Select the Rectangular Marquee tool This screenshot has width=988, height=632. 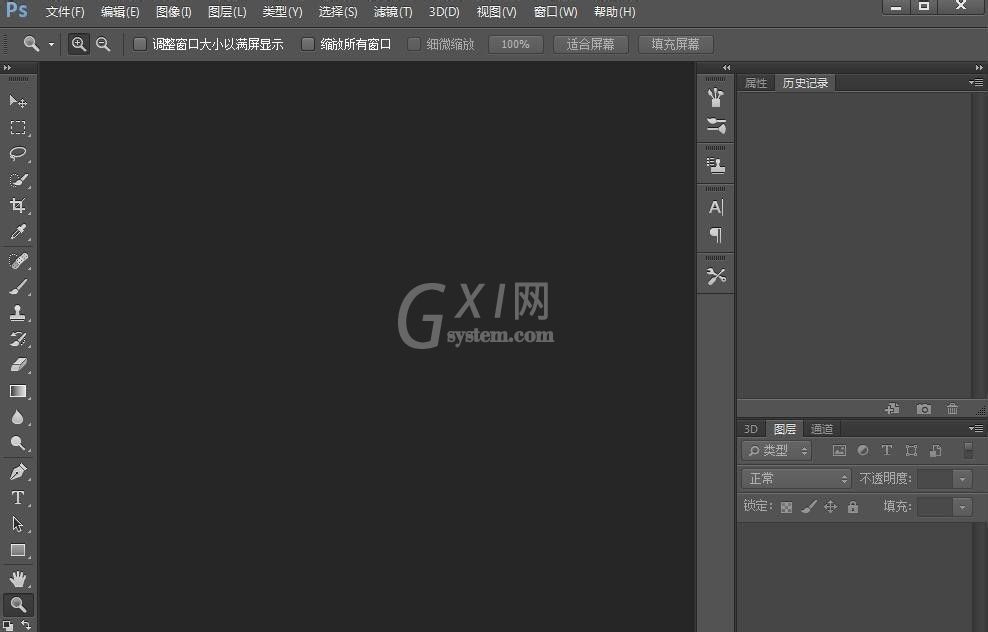point(18,128)
